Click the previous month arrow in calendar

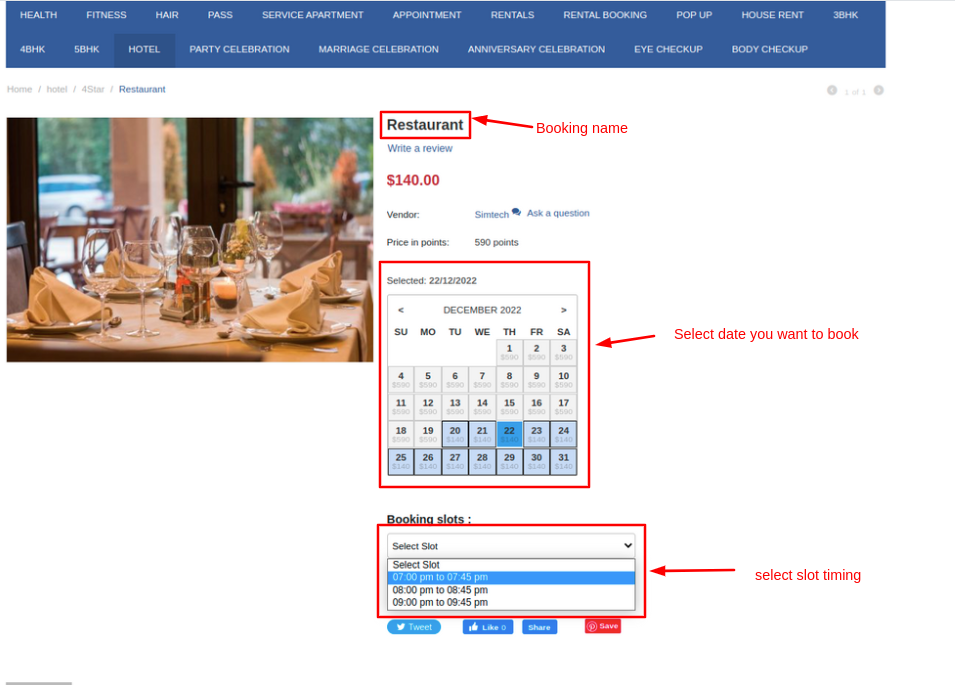click(401, 310)
